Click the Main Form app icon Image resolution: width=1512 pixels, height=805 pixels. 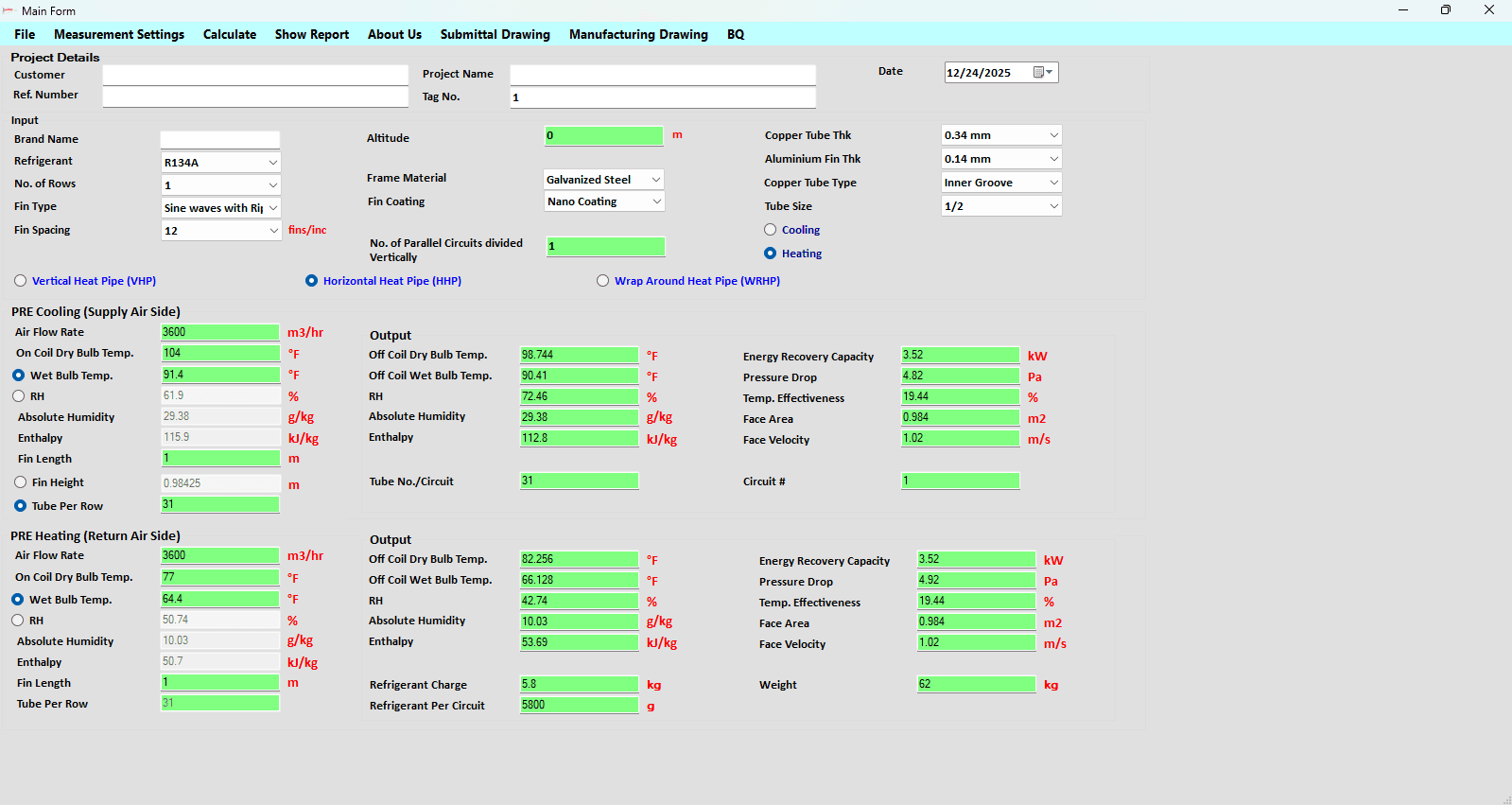point(9,10)
